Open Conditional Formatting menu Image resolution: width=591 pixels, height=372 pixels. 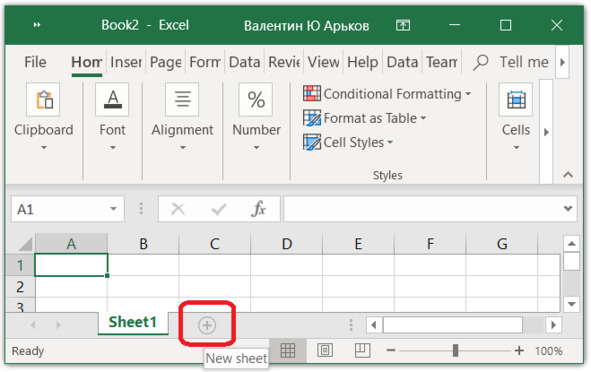point(387,93)
